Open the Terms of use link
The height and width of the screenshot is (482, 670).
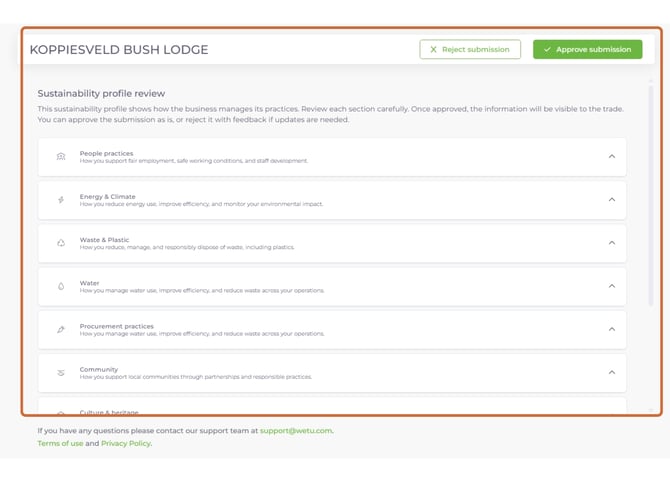coord(60,444)
